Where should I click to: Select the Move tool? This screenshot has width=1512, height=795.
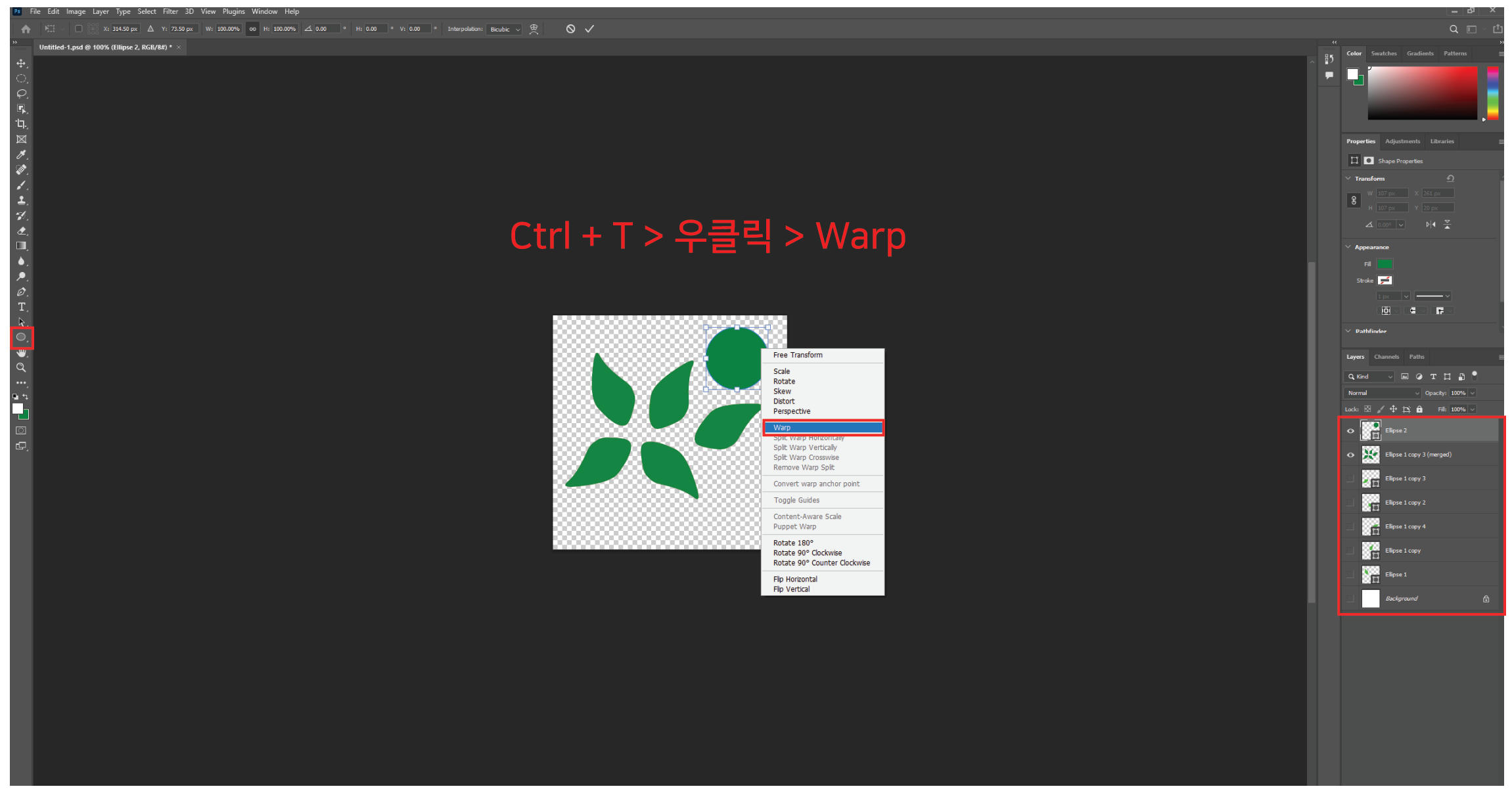pyautogui.click(x=21, y=63)
